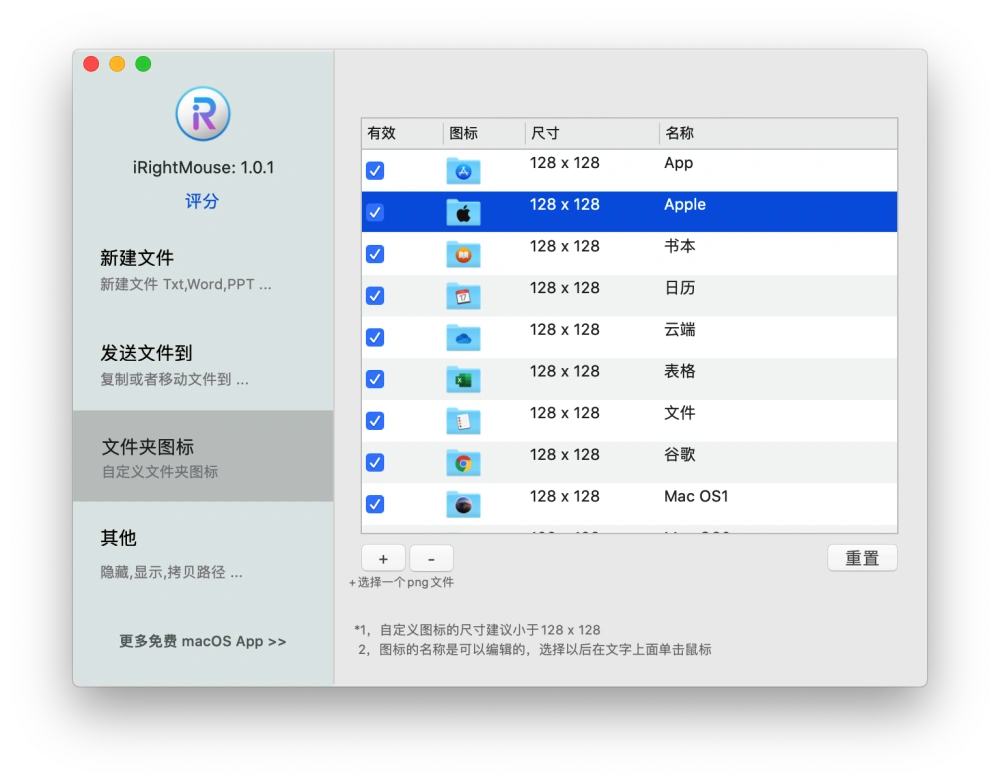Click the iRightMouse logo icon
Image resolution: width=1000 pixels, height=783 pixels.
203,114
